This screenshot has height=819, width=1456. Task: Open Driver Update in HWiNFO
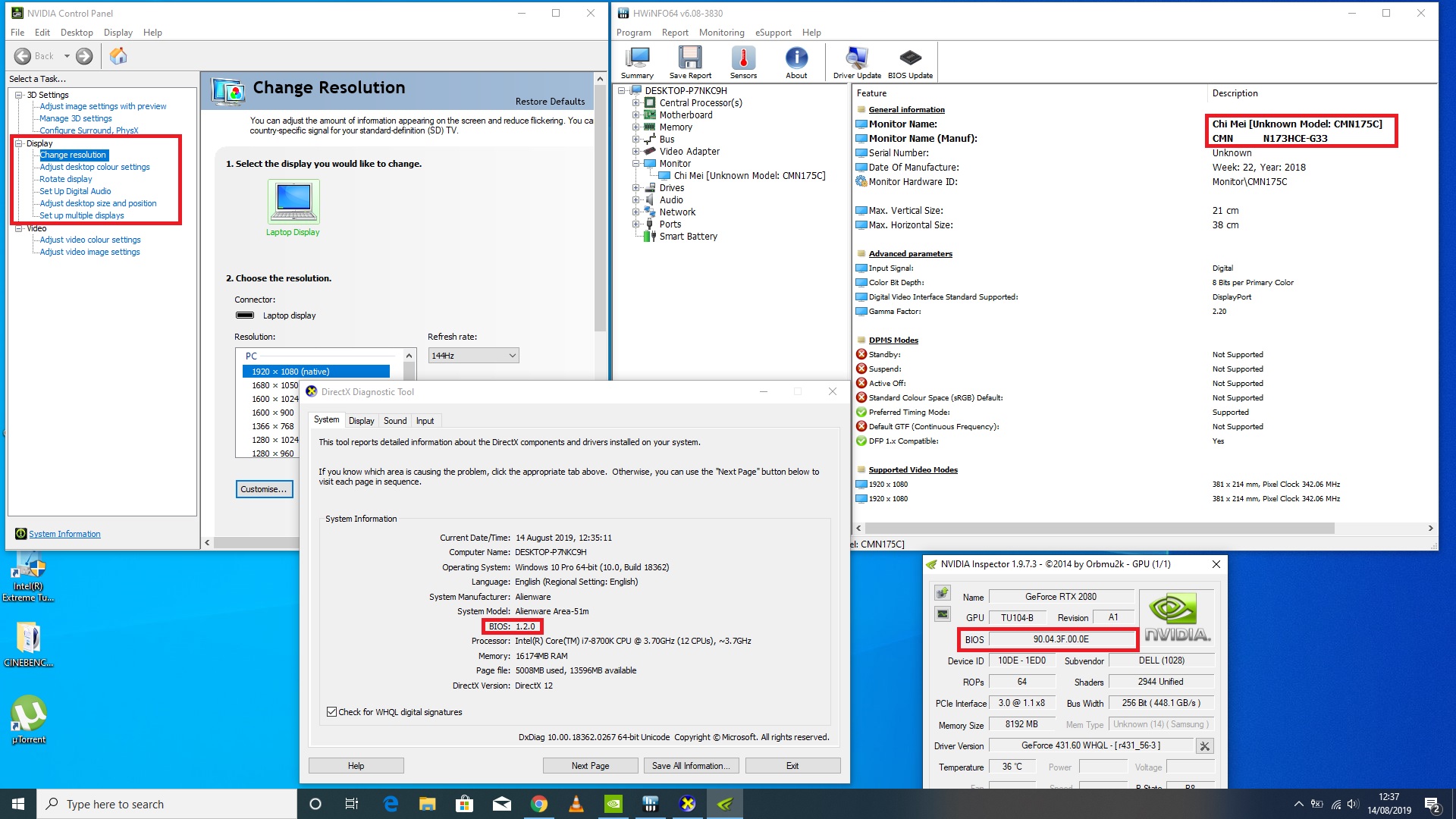(x=857, y=62)
